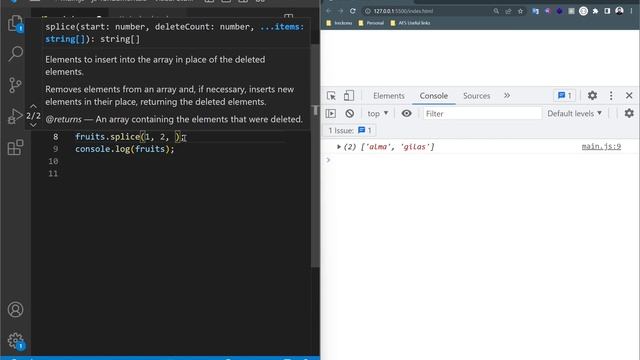Open the first bookmarks folder

click(339, 23)
